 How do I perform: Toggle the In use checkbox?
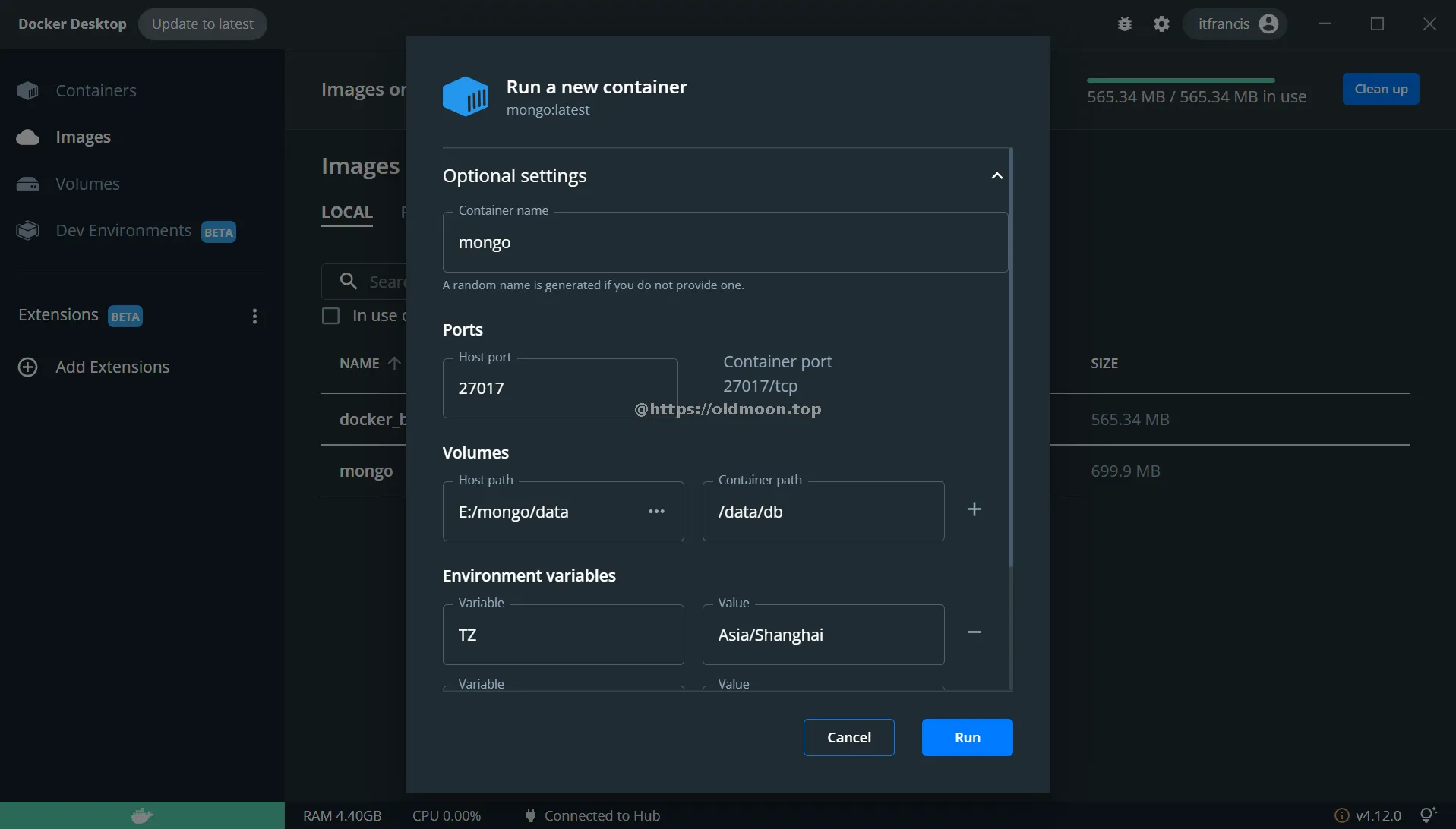[x=330, y=316]
